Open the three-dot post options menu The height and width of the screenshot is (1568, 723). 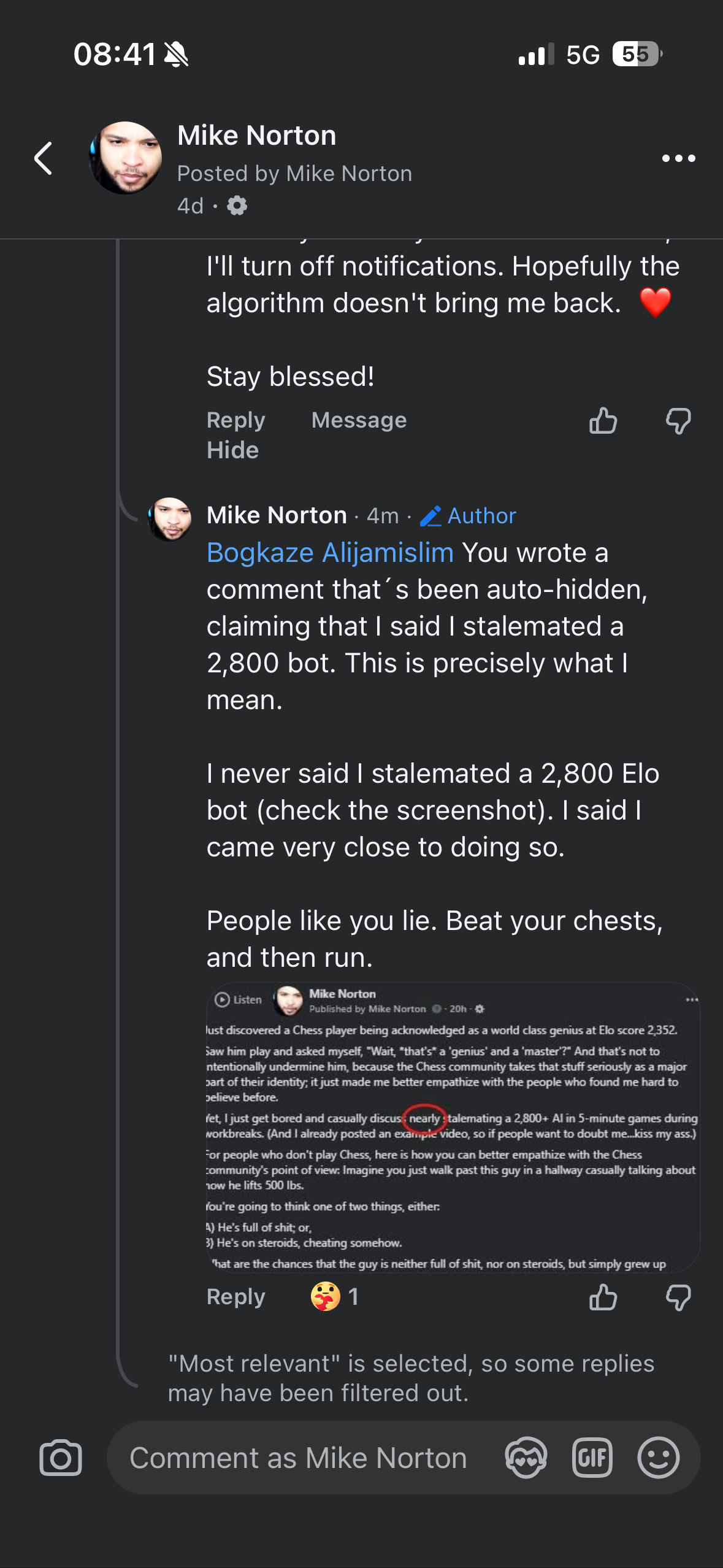click(x=678, y=158)
